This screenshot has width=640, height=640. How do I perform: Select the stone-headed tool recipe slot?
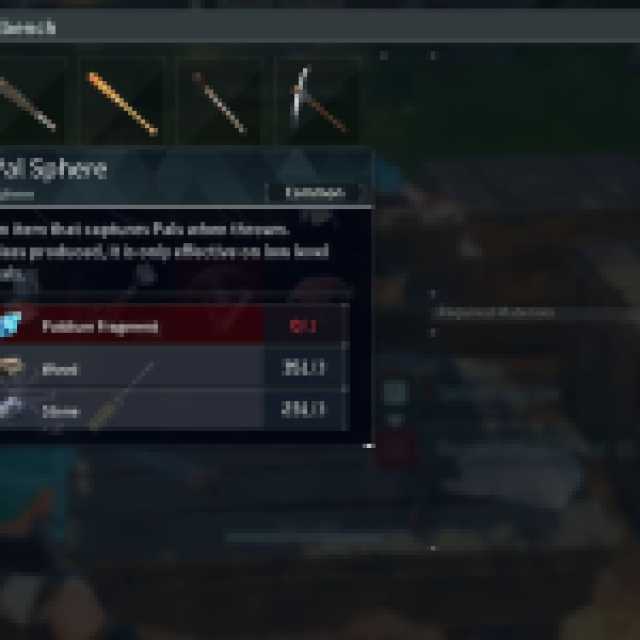[31, 100]
